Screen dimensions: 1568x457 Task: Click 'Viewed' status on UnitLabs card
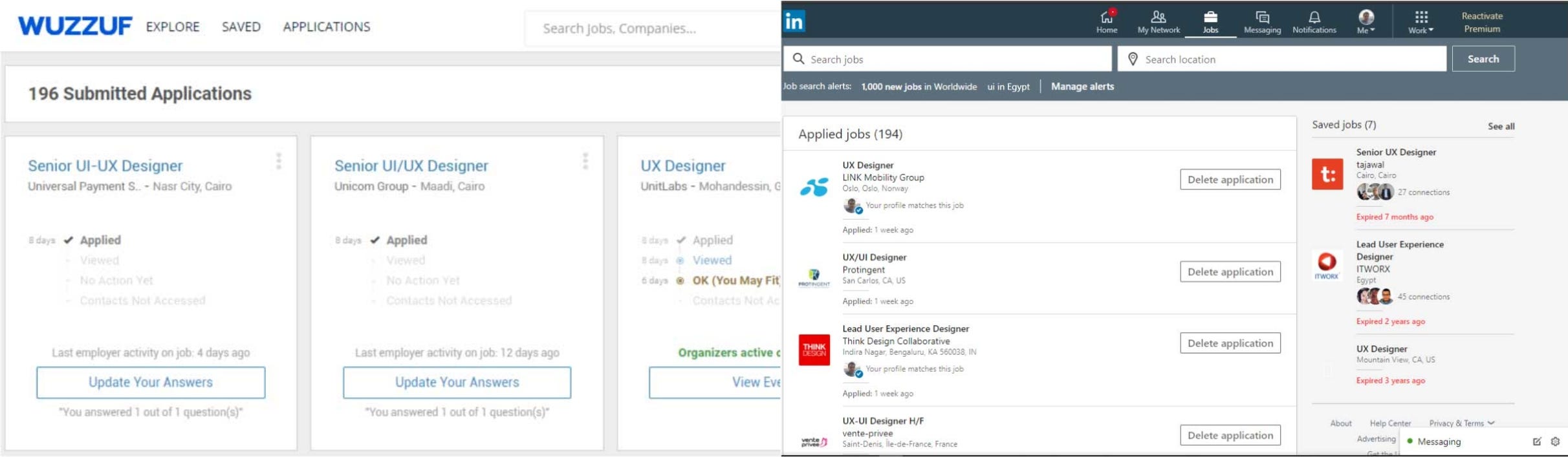click(x=712, y=260)
